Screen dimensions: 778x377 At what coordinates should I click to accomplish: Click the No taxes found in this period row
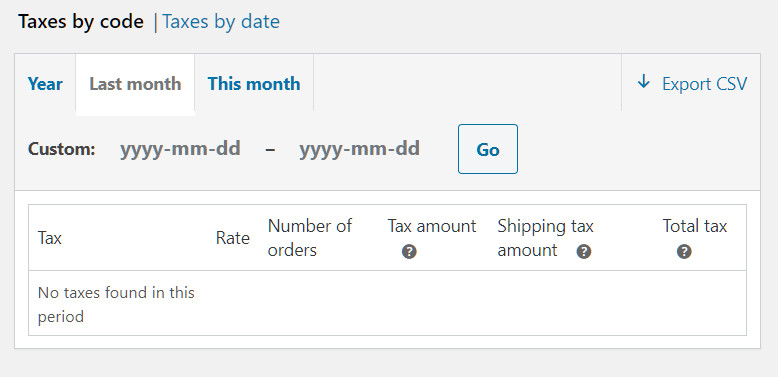click(387, 304)
